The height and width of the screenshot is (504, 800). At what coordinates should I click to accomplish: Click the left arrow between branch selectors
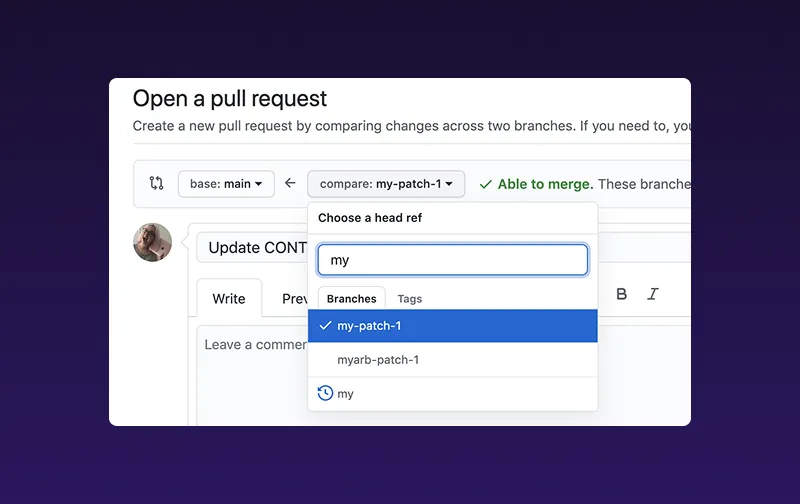pyautogui.click(x=290, y=183)
